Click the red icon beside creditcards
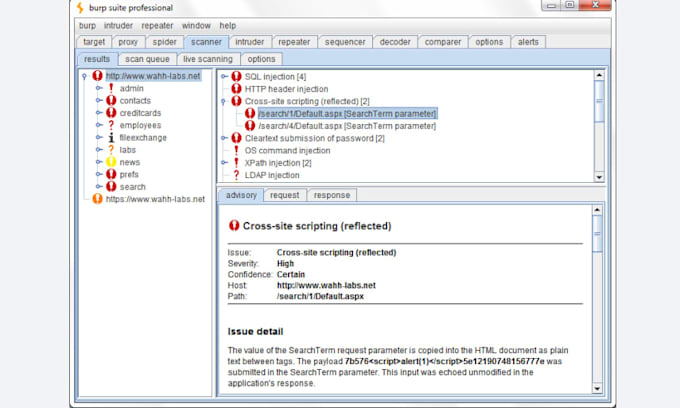 pyautogui.click(x=111, y=113)
